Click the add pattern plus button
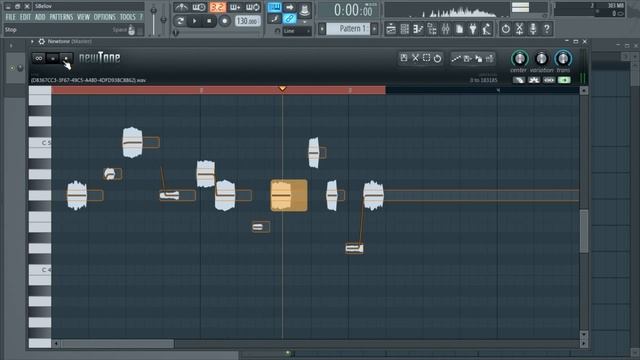Viewport: 640px width, 360px height. click(x=374, y=29)
